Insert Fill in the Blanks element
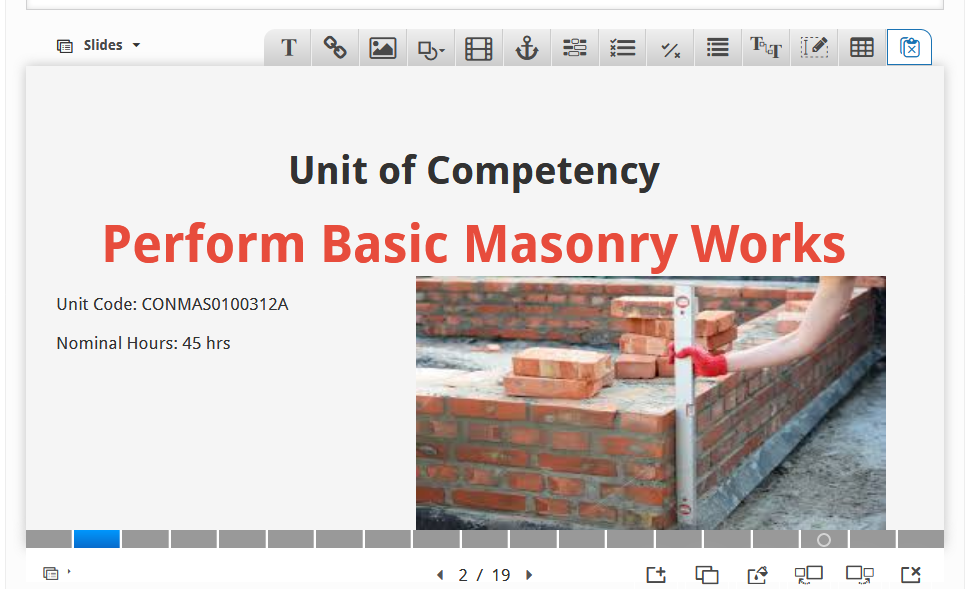The width and height of the screenshot is (971, 589). [x=575, y=48]
